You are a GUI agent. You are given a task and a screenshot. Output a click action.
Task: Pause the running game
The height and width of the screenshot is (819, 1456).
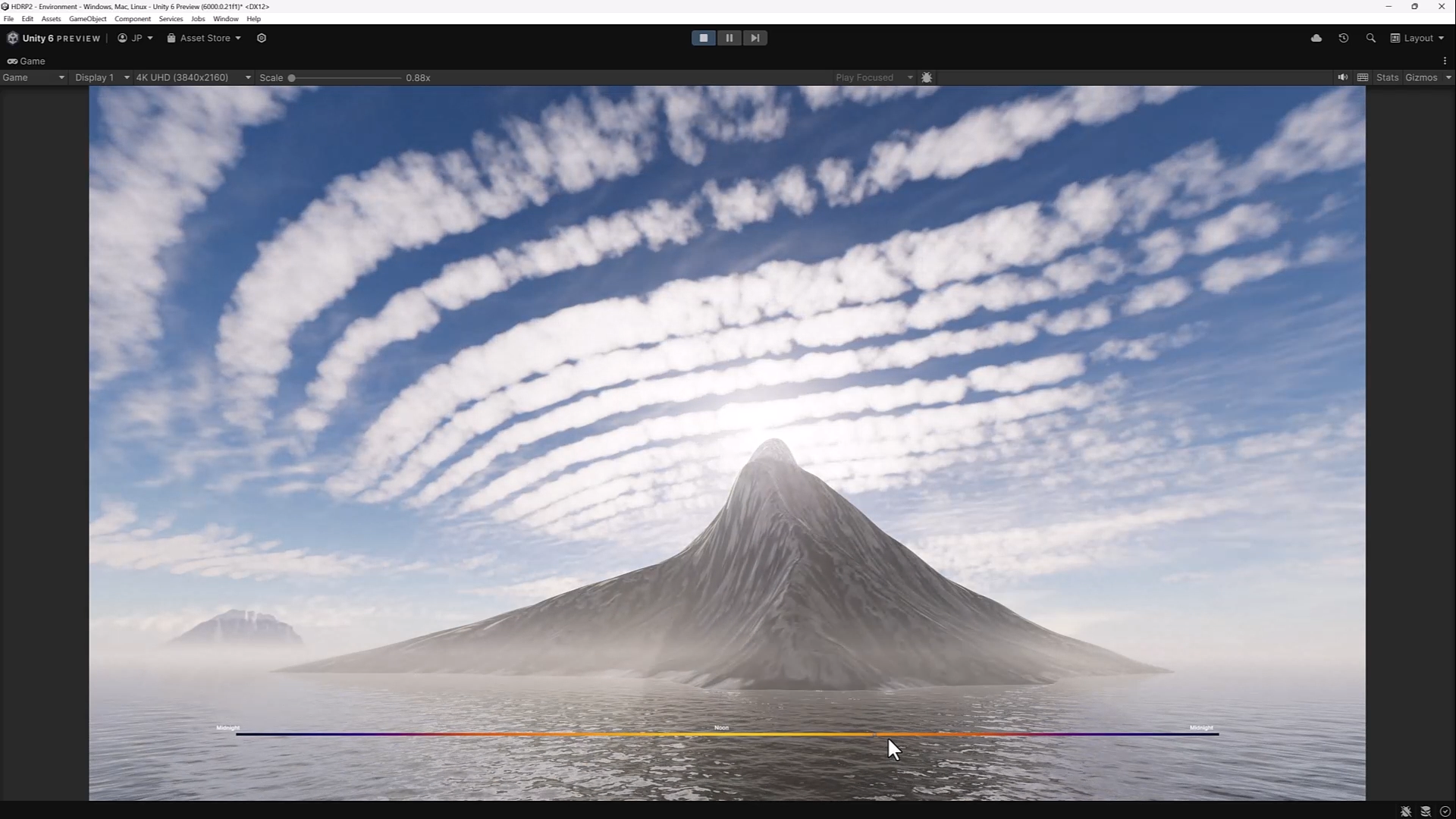point(729,38)
